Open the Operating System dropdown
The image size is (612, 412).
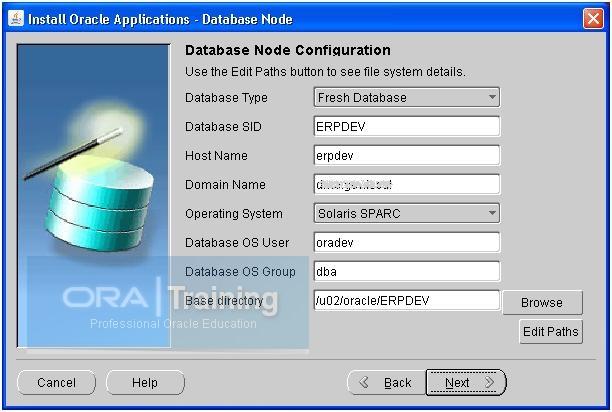407,213
